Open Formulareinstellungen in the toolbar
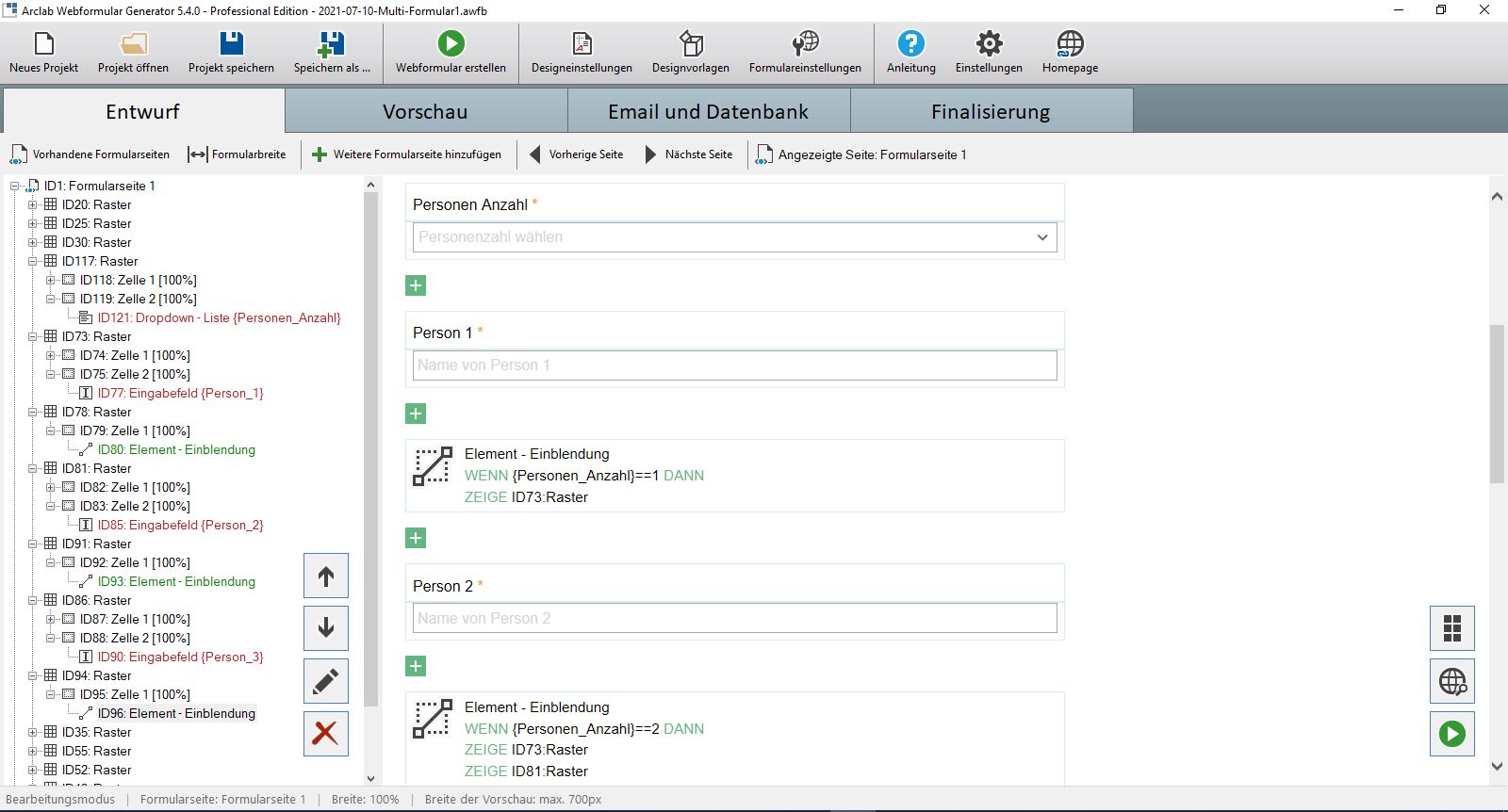 (805, 53)
